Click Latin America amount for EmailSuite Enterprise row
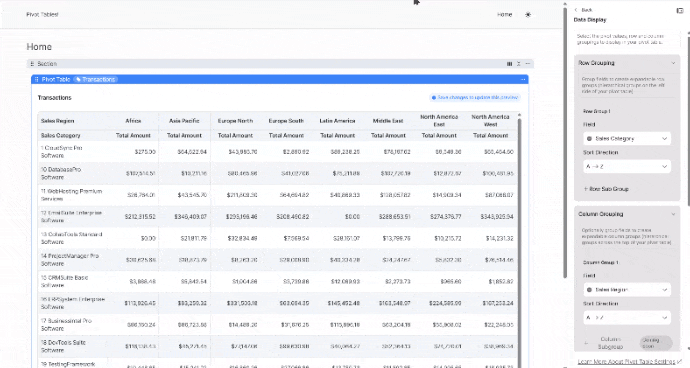The width and height of the screenshot is (690, 368). coord(352,217)
